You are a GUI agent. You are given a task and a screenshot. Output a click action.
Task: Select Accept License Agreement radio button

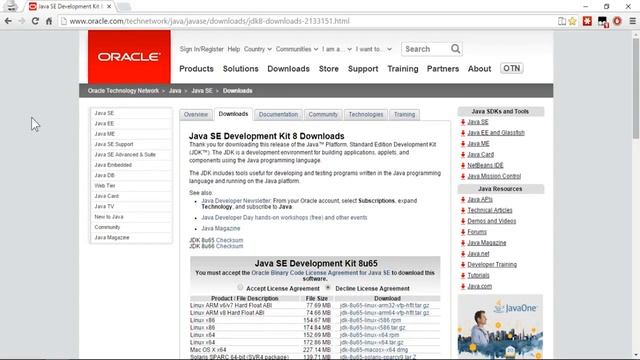(240, 288)
